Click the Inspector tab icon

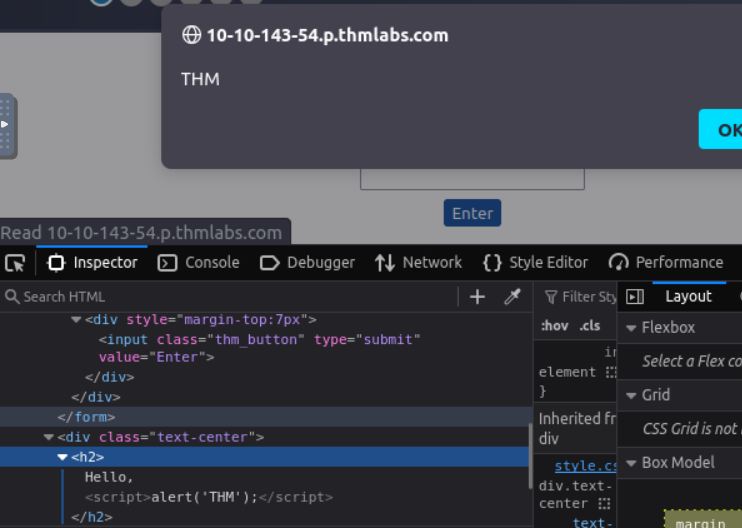point(56,263)
